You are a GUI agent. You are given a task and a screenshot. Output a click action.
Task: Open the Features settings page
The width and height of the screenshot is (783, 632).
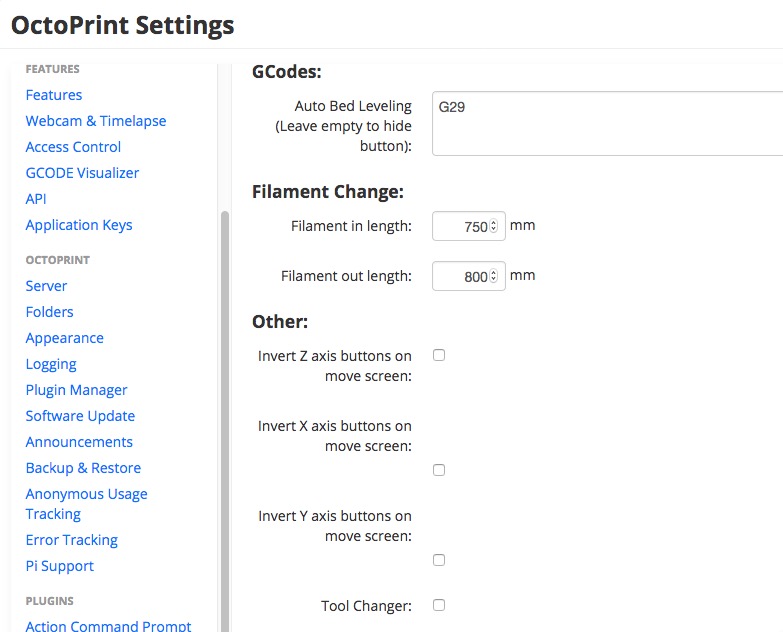[54, 95]
